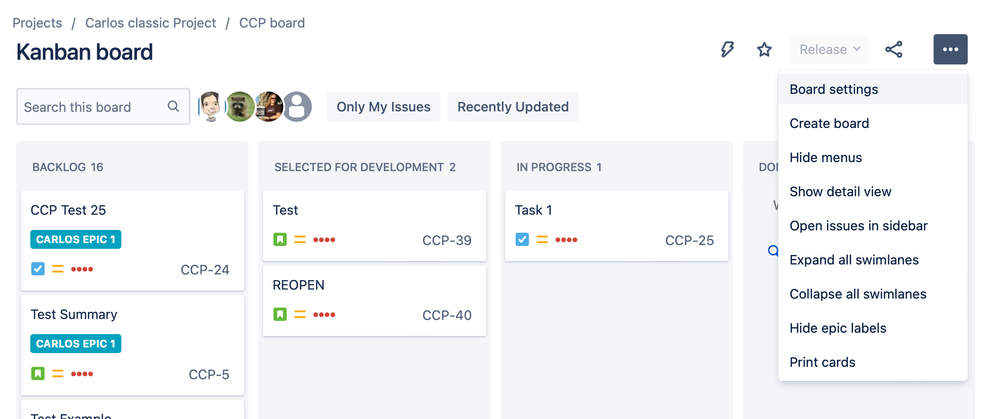Click CARLOS EPIC 1 label on CCP-24
The width and height of the screenshot is (999, 419).
pos(76,239)
